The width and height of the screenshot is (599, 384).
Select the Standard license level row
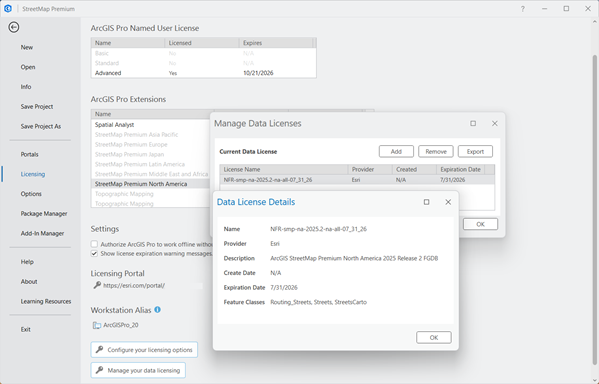point(203,63)
